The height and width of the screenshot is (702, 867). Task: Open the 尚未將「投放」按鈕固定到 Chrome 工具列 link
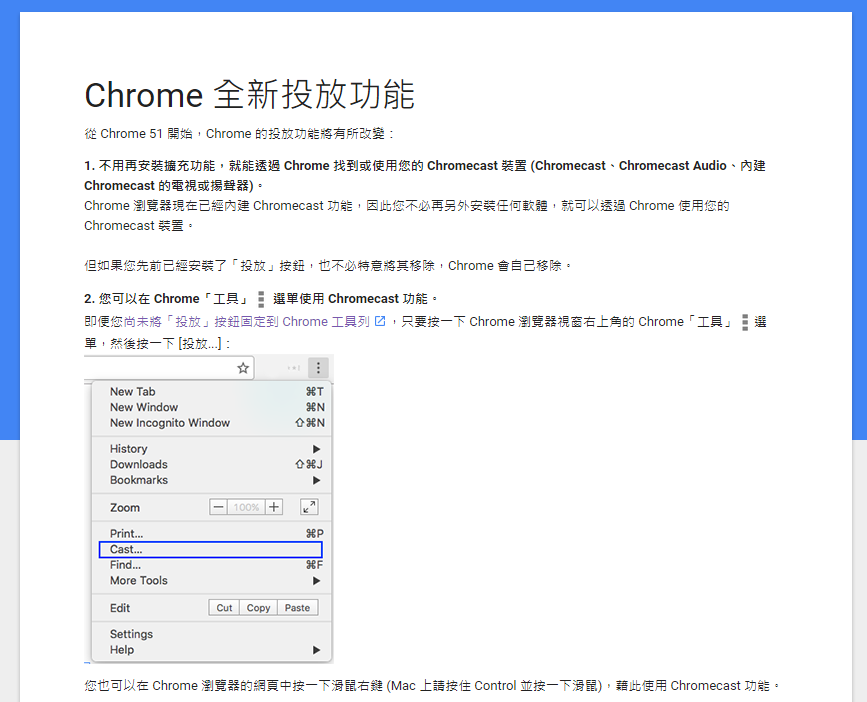[x=247, y=322]
